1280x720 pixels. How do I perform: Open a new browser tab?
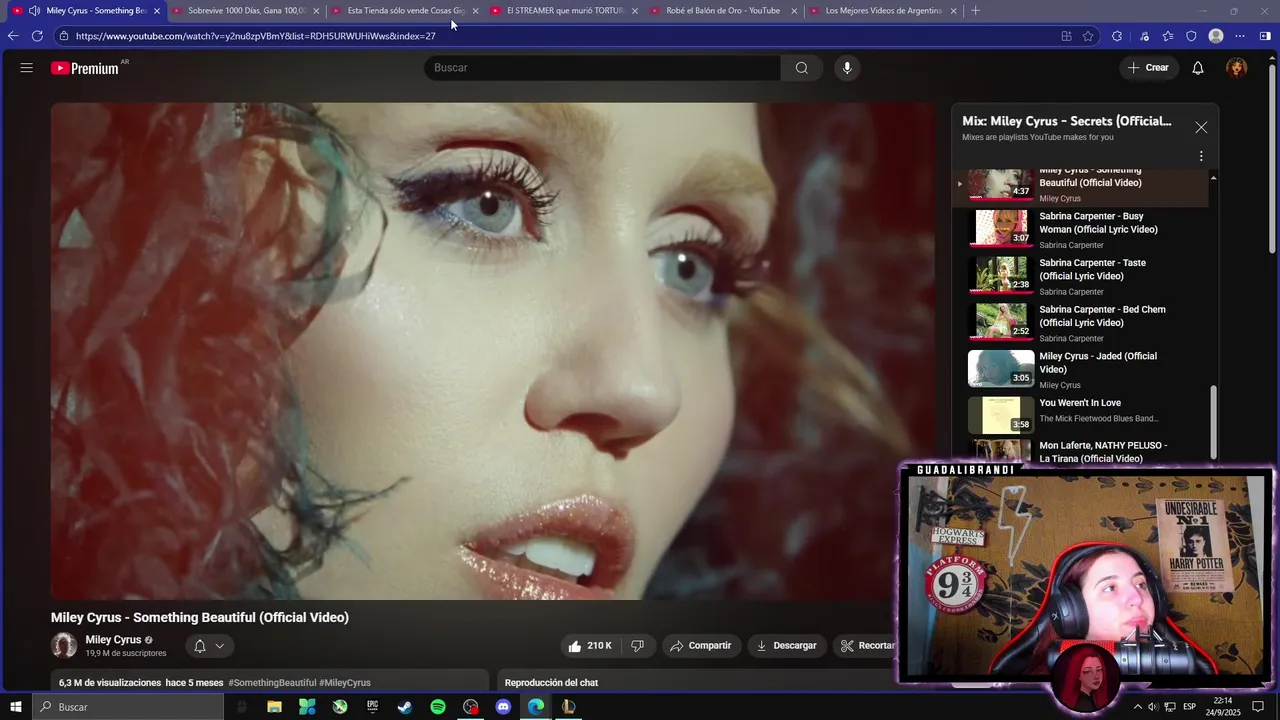click(x=975, y=11)
